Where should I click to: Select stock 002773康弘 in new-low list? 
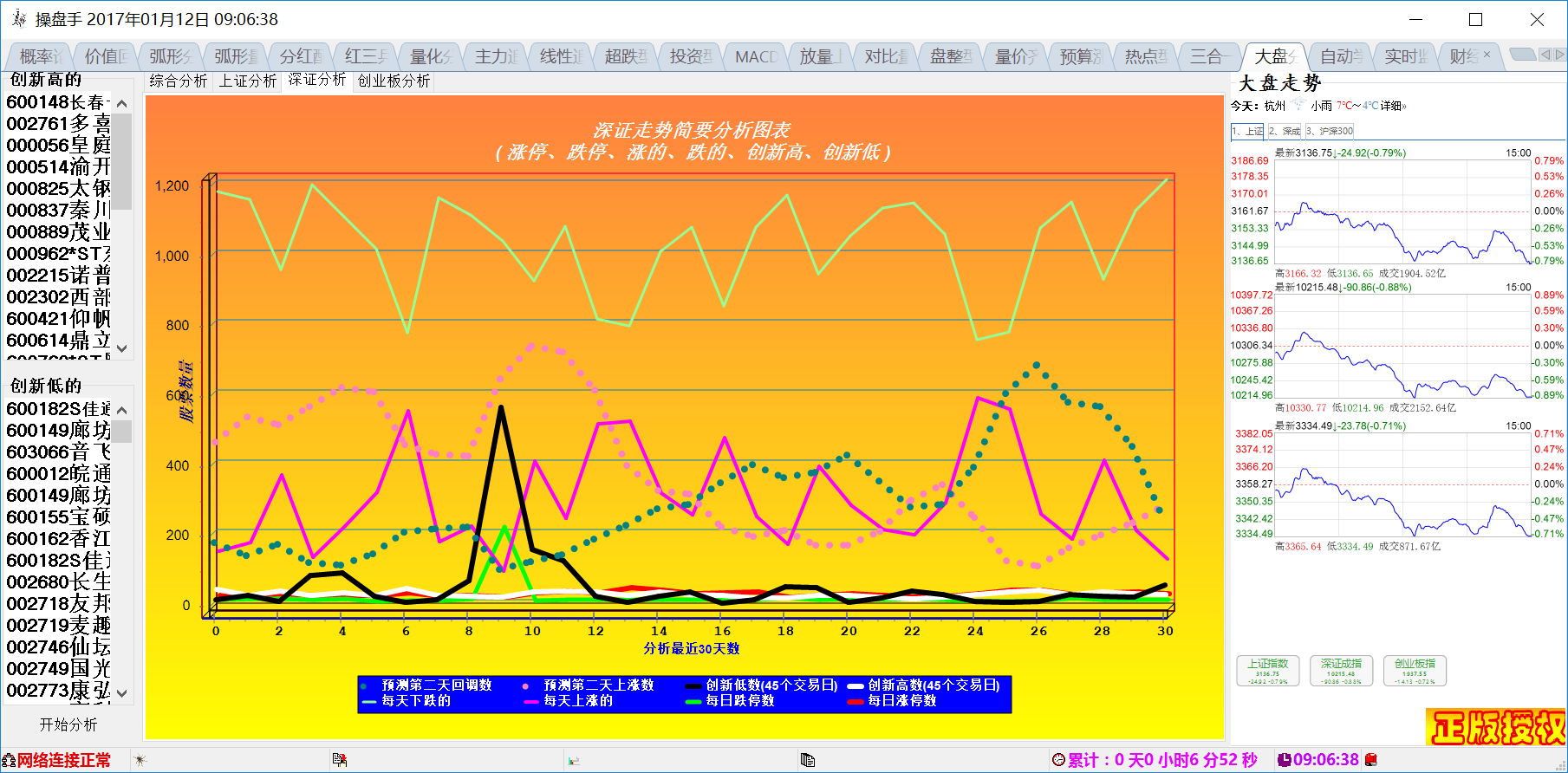point(58,691)
